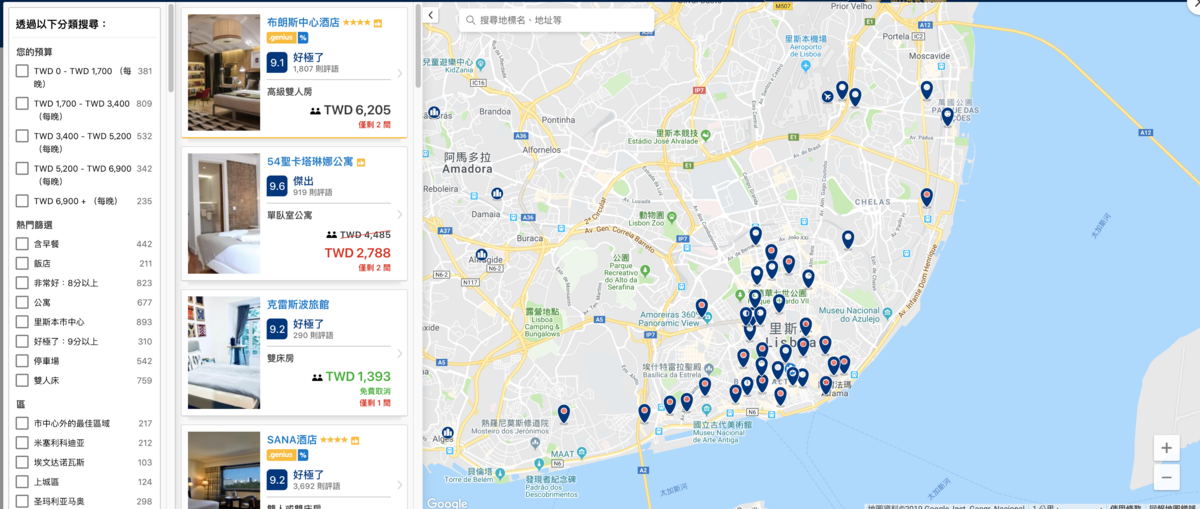Screen dimensions: 1200x509
Task: Click genius badge on SANA酒店 card
Action: pyautogui.click(x=280, y=455)
